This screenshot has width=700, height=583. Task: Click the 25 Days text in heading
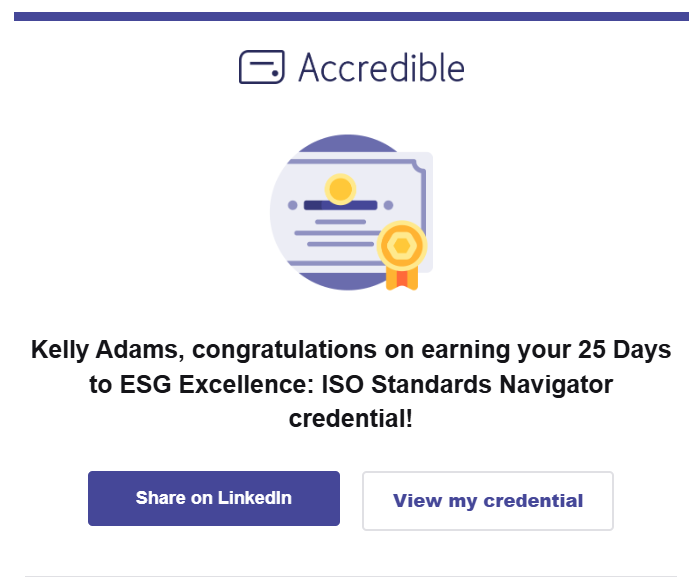(625, 350)
